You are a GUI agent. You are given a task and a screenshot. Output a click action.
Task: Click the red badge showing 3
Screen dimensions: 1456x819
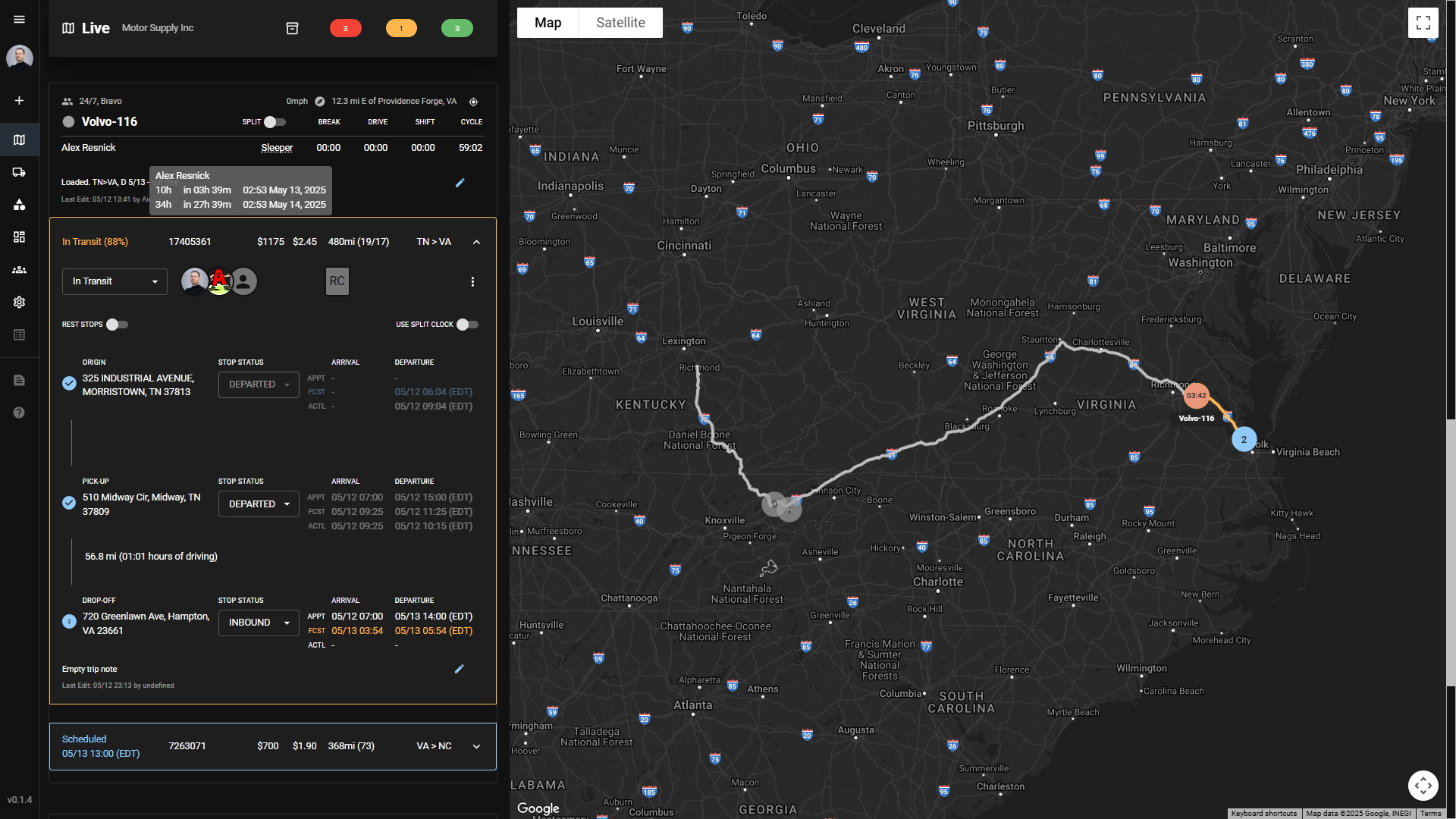[x=345, y=28]
